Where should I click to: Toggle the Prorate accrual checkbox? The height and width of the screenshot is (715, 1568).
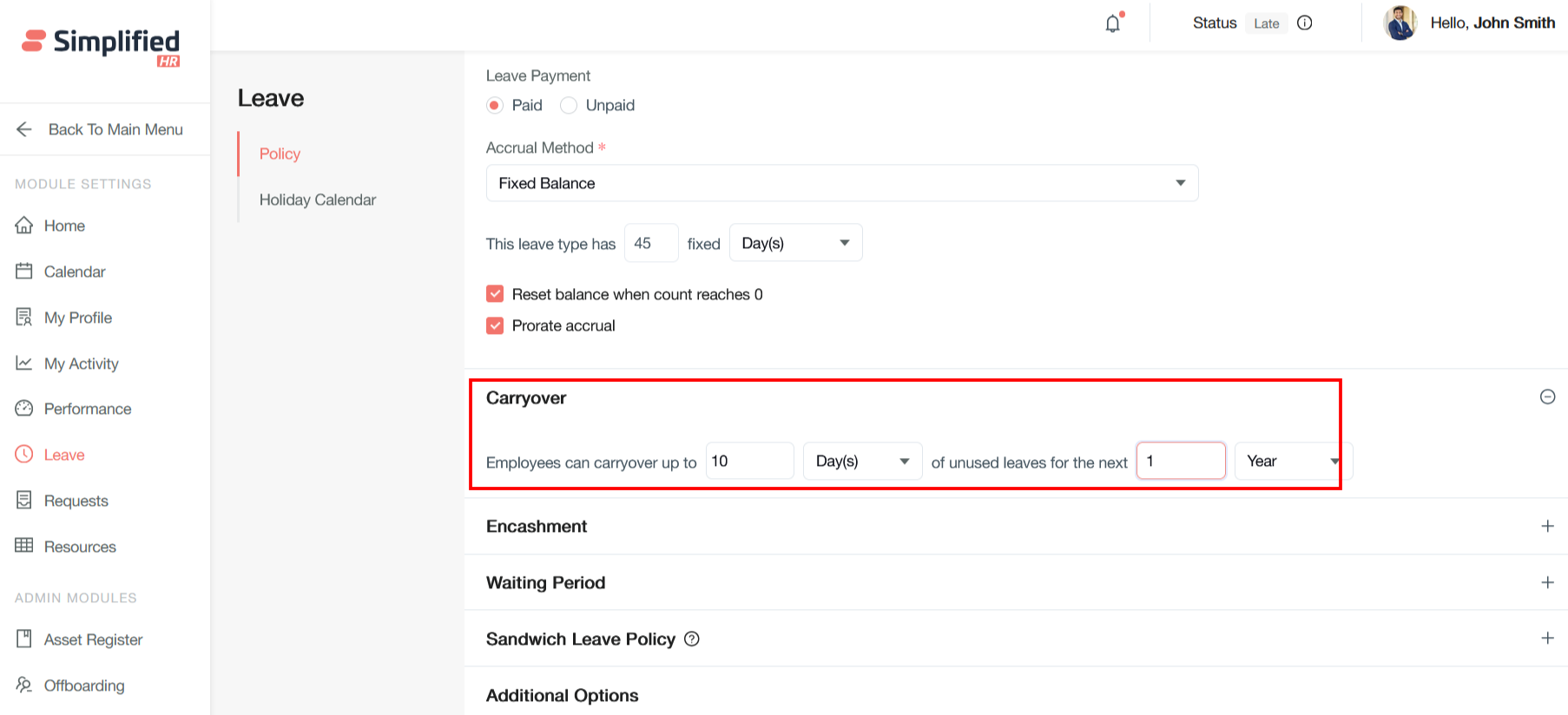tap(495, 325)
